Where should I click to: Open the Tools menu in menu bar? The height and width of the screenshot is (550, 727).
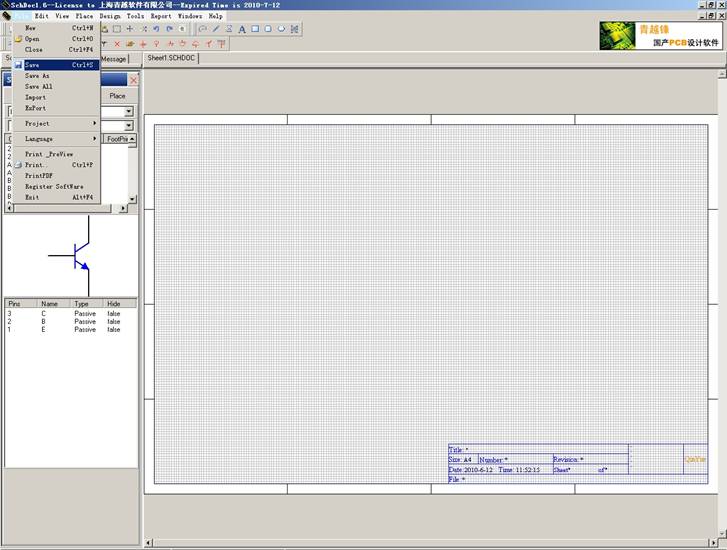(135, 16)
